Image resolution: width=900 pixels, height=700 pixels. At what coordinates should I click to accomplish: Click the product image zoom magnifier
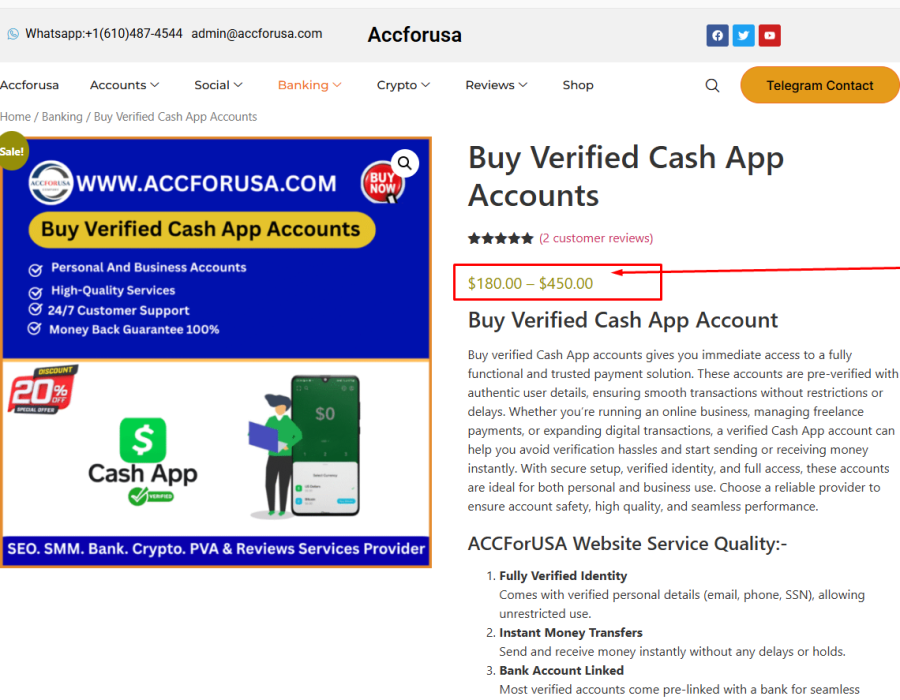click(x=405, y=164)
